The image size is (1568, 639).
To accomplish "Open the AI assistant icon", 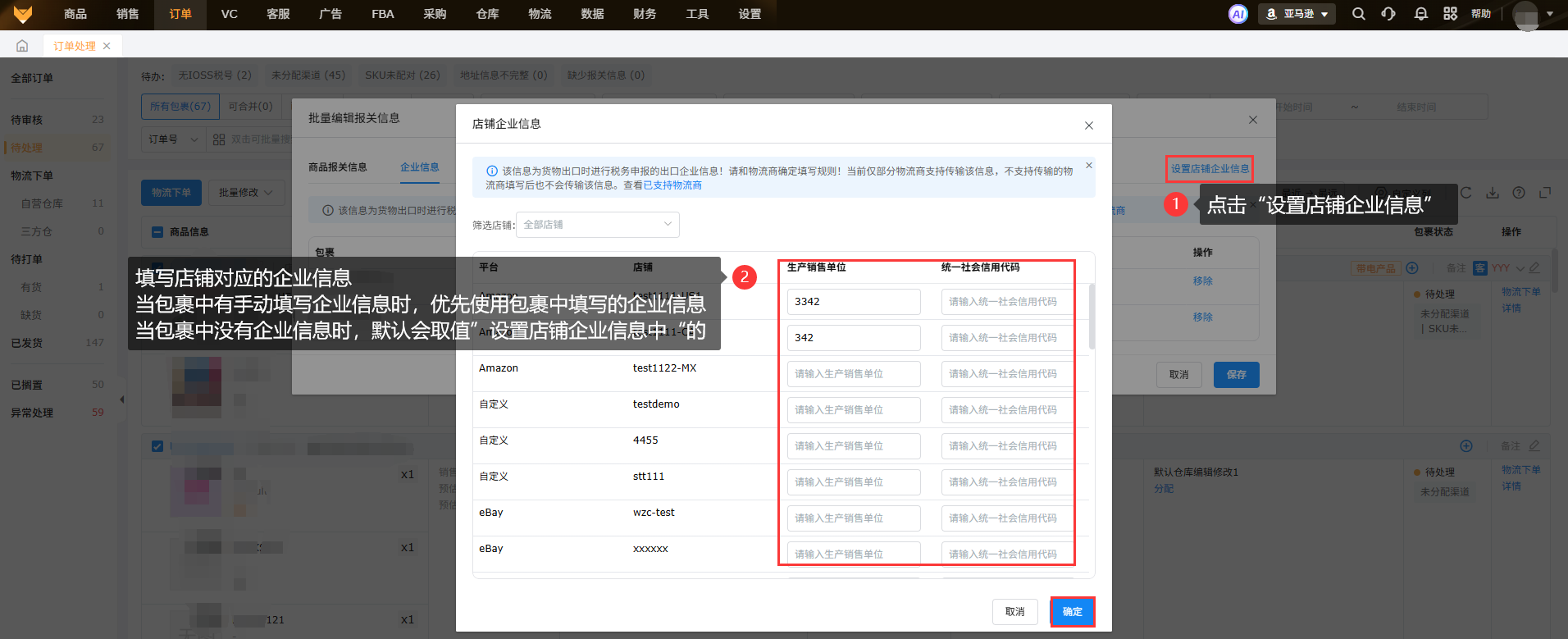I will 1238,14.
